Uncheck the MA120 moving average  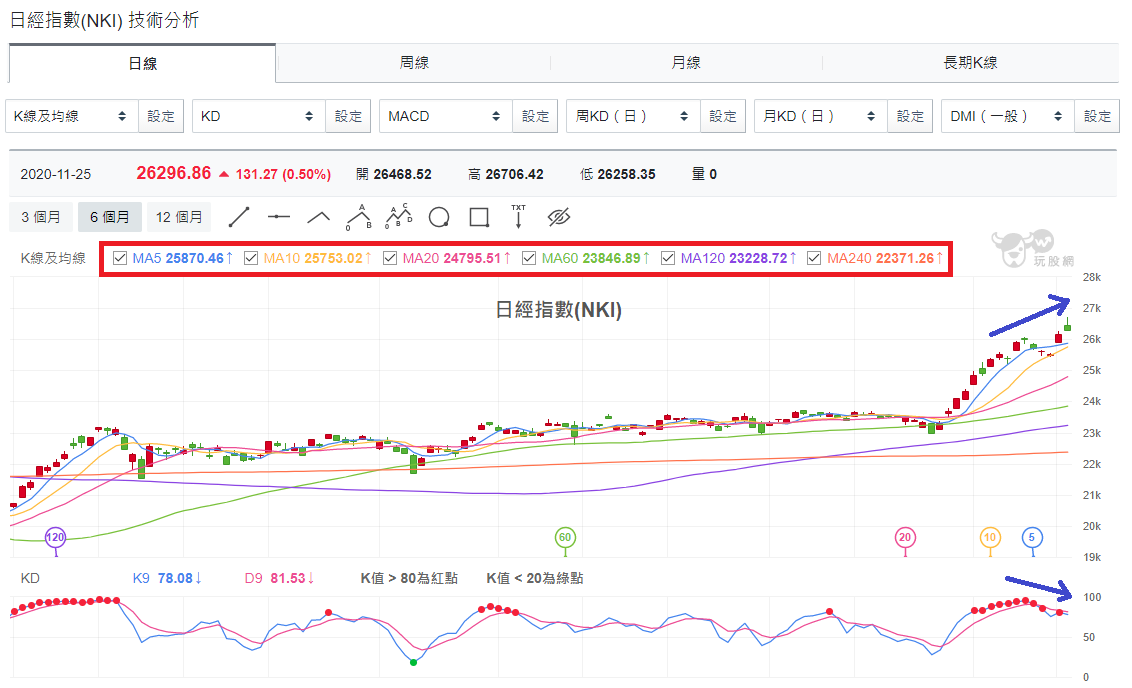click(668, 258)
